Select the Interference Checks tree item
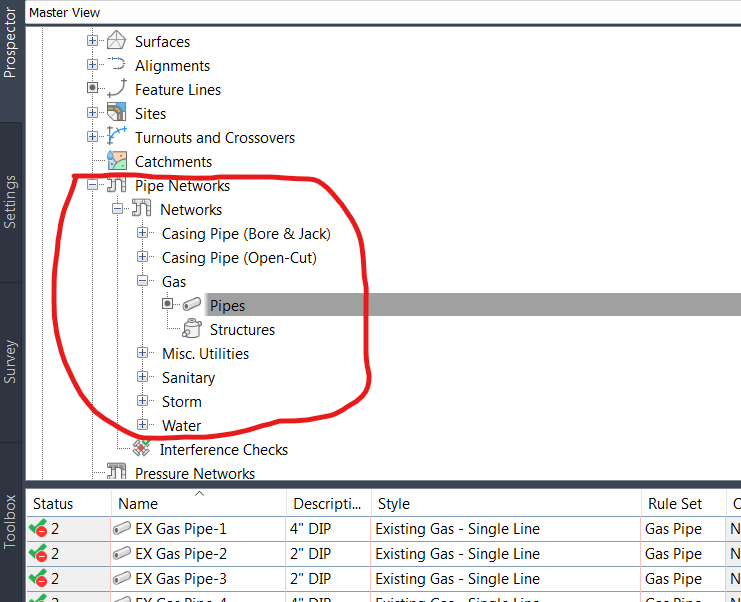Viewport: 741px width, 602px height. [224, 449]
